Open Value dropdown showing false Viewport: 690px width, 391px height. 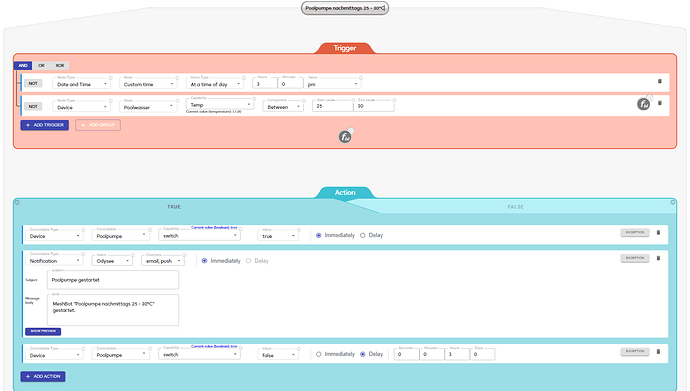point(278,355)
